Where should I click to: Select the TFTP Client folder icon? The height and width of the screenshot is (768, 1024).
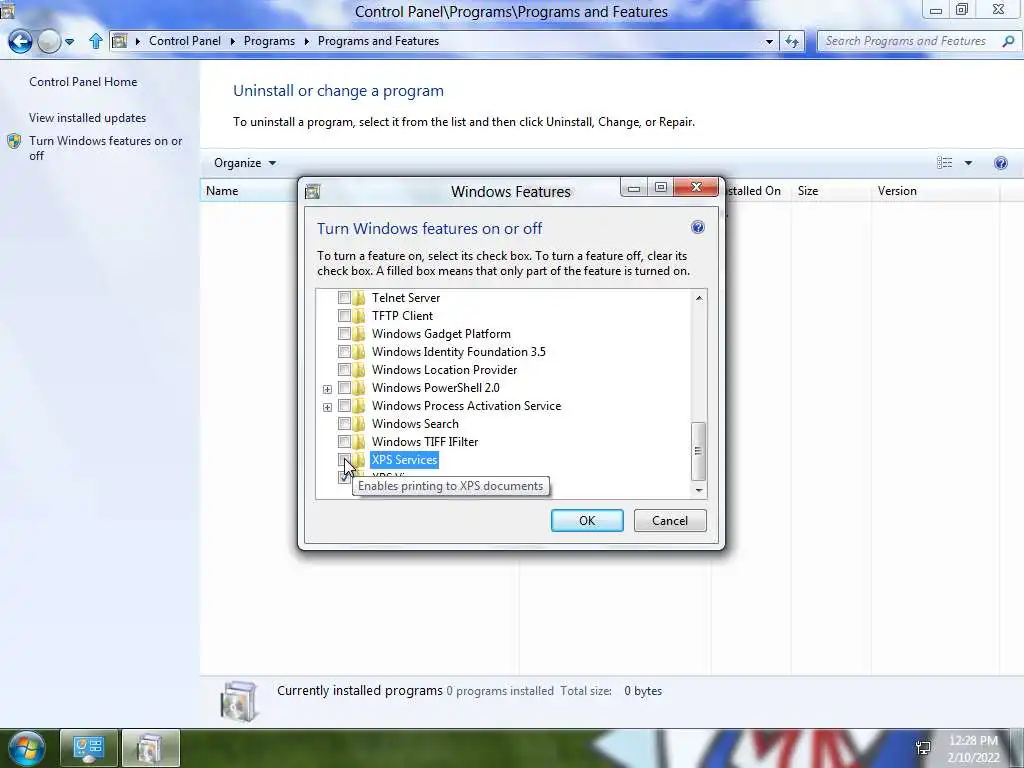coord(359,315)
